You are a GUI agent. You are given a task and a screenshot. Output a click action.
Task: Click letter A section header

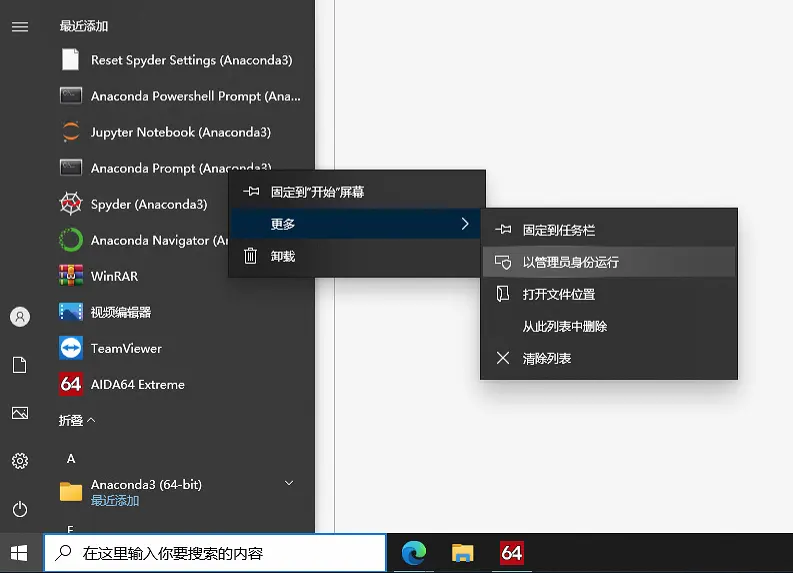pos(71,459)
